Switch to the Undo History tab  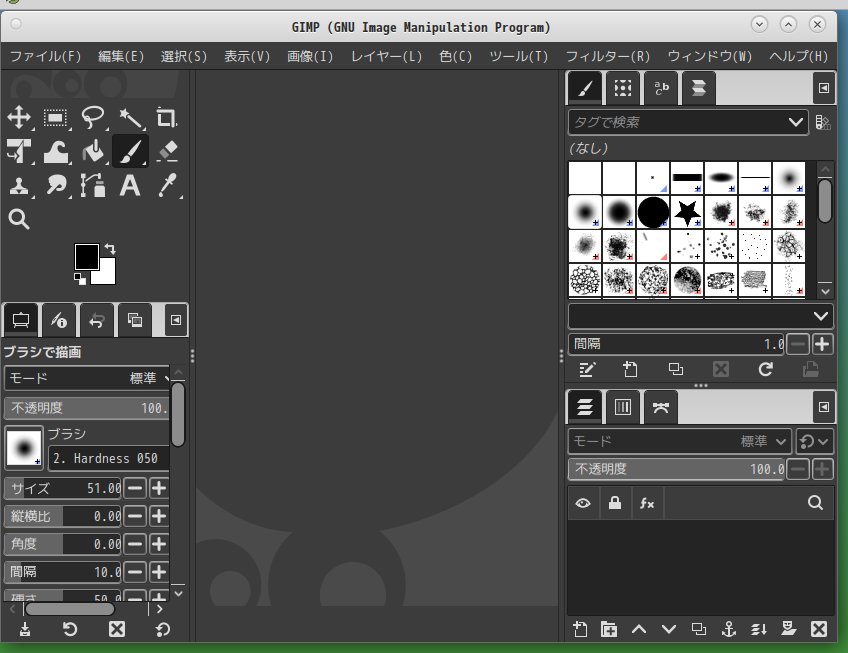point(97,320)
